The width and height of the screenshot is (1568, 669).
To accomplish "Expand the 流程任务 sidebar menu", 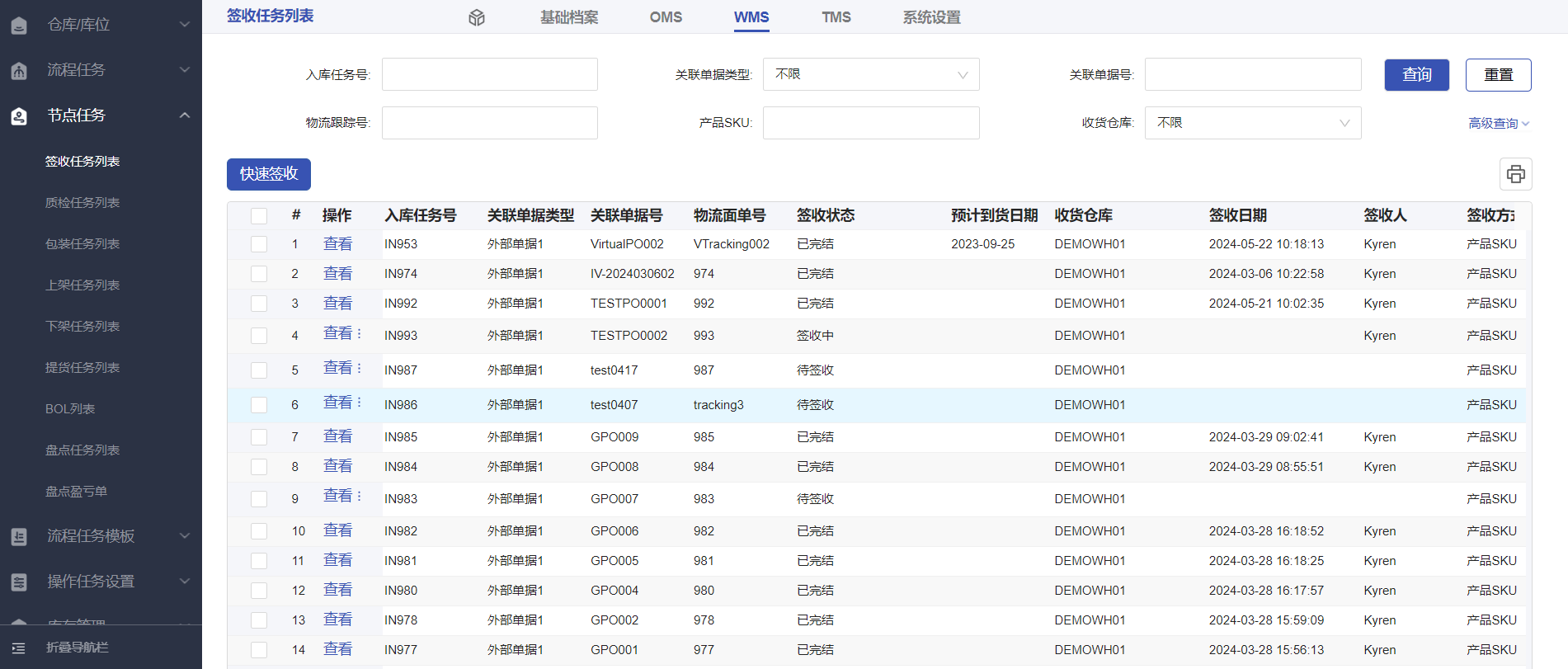I will [x=185, y=70].
